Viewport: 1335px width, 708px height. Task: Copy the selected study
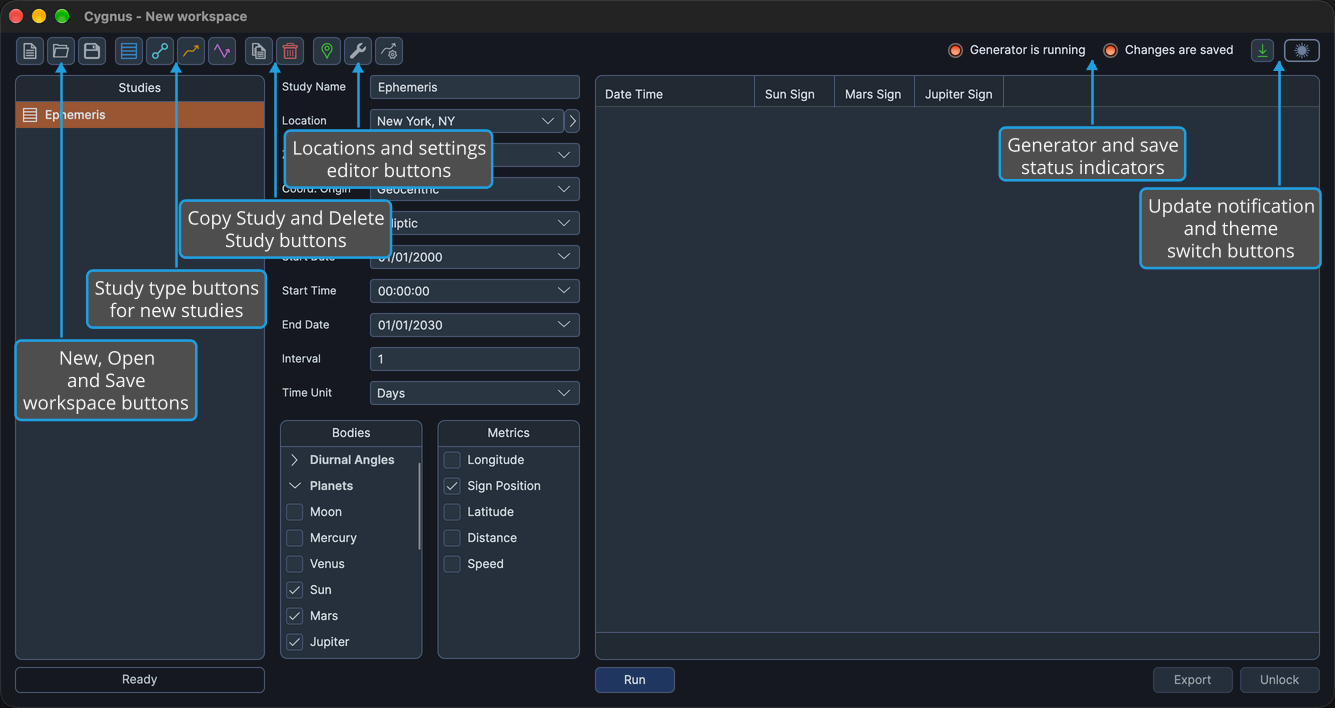click(259, 51)
